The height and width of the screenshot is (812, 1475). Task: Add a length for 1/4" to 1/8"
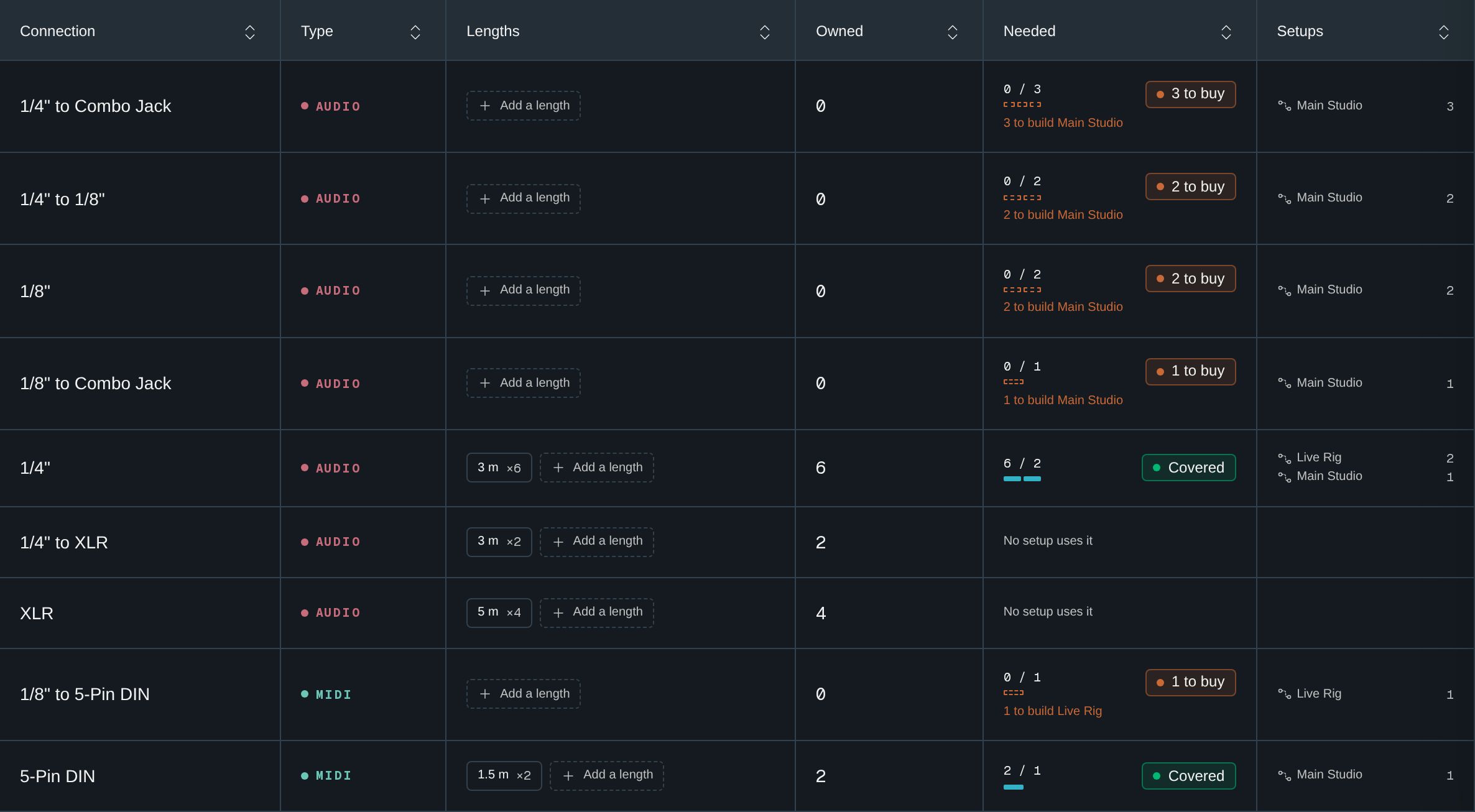(523, 198)
